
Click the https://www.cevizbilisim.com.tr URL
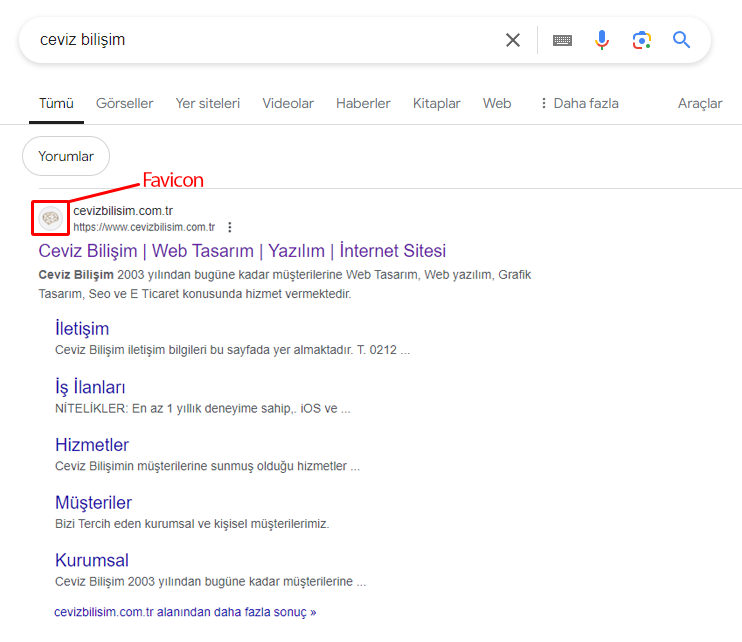[x=144, y=228]
